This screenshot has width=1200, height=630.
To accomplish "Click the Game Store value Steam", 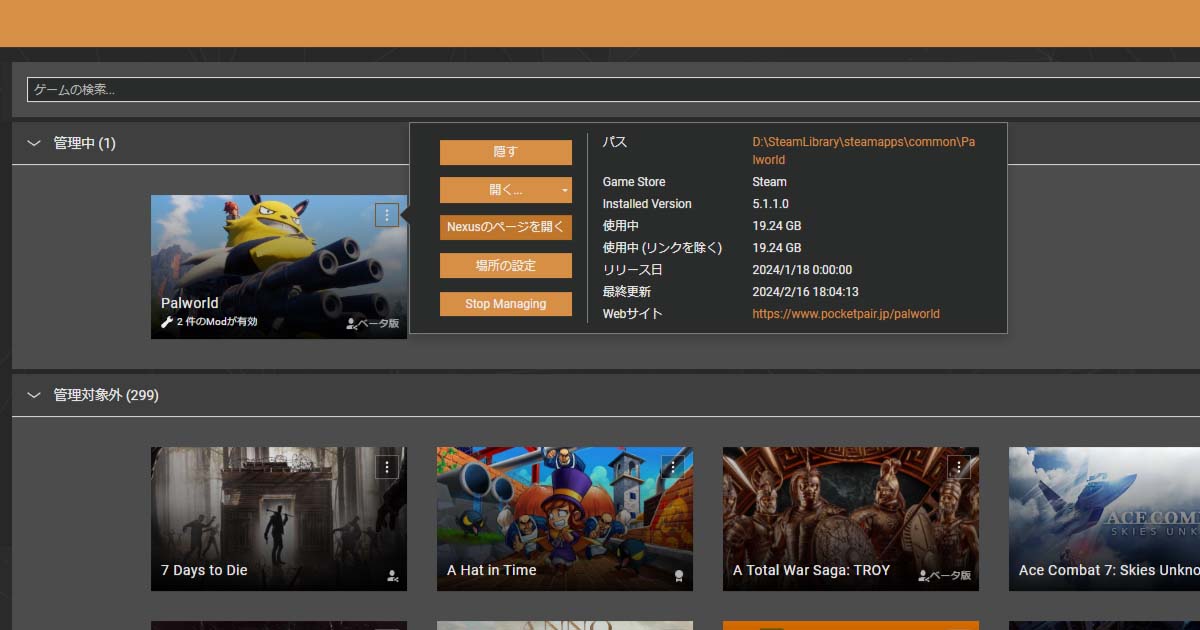I will point(769,182).
